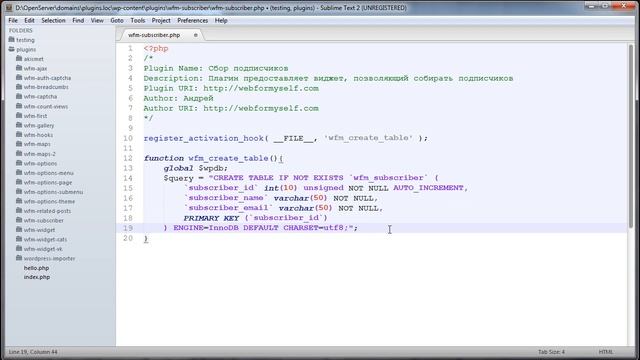Viewport: 640px width, 360px height.
Task: Expand the wfm-gallery folder label
Action: 39,125
